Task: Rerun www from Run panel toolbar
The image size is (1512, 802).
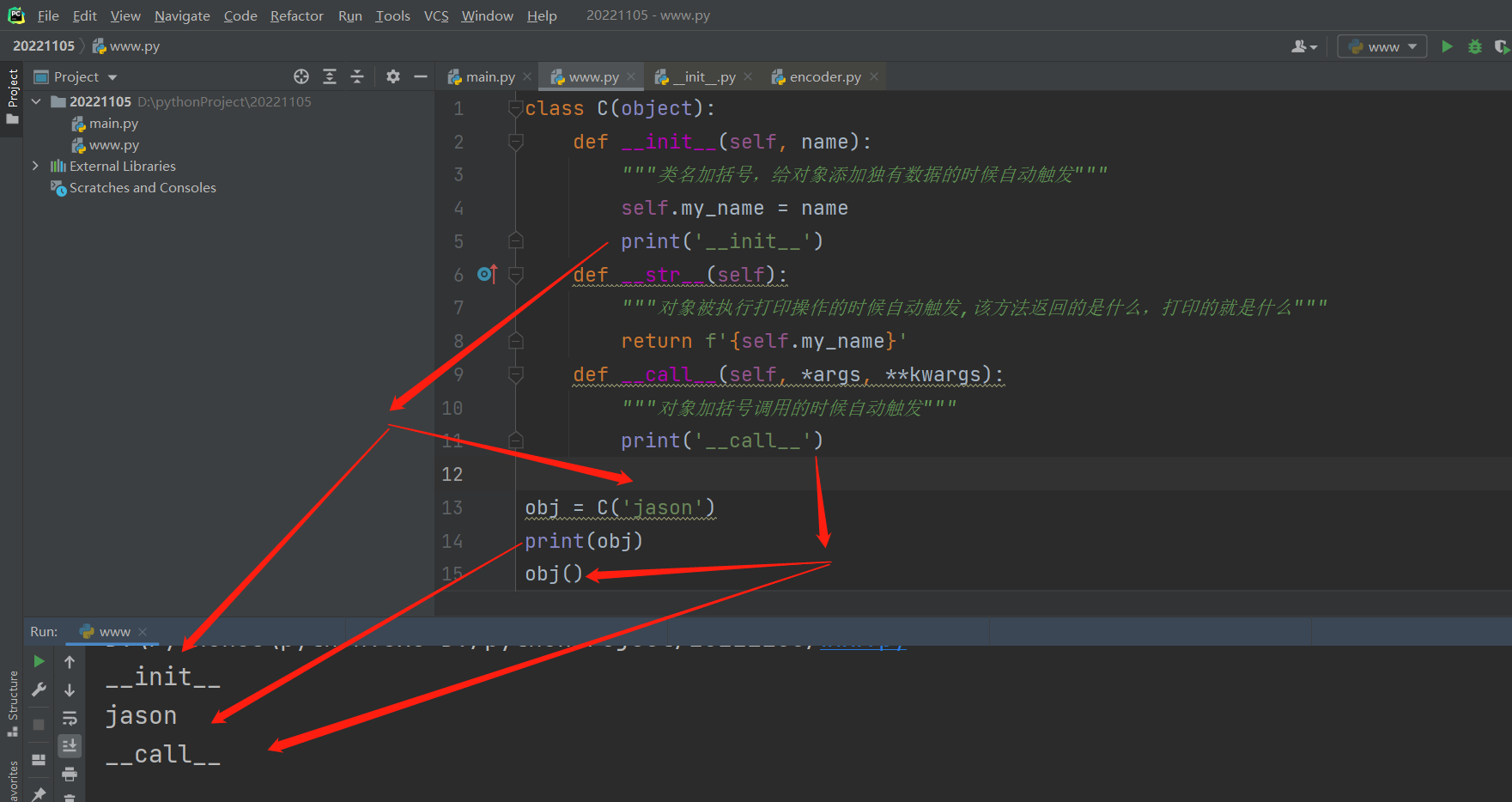Action: pos(39,661)
